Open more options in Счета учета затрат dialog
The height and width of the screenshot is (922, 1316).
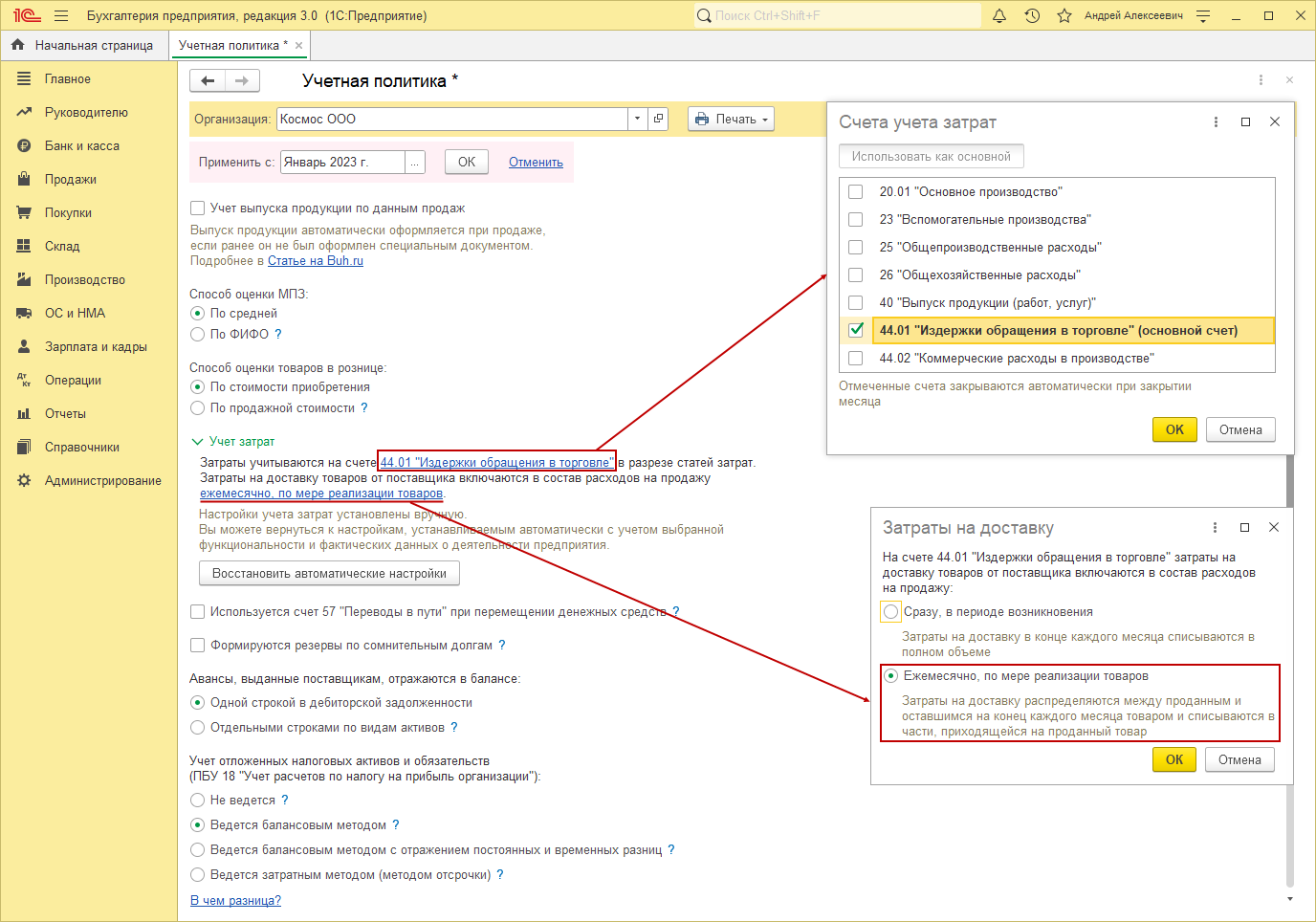coord(1216,121)
